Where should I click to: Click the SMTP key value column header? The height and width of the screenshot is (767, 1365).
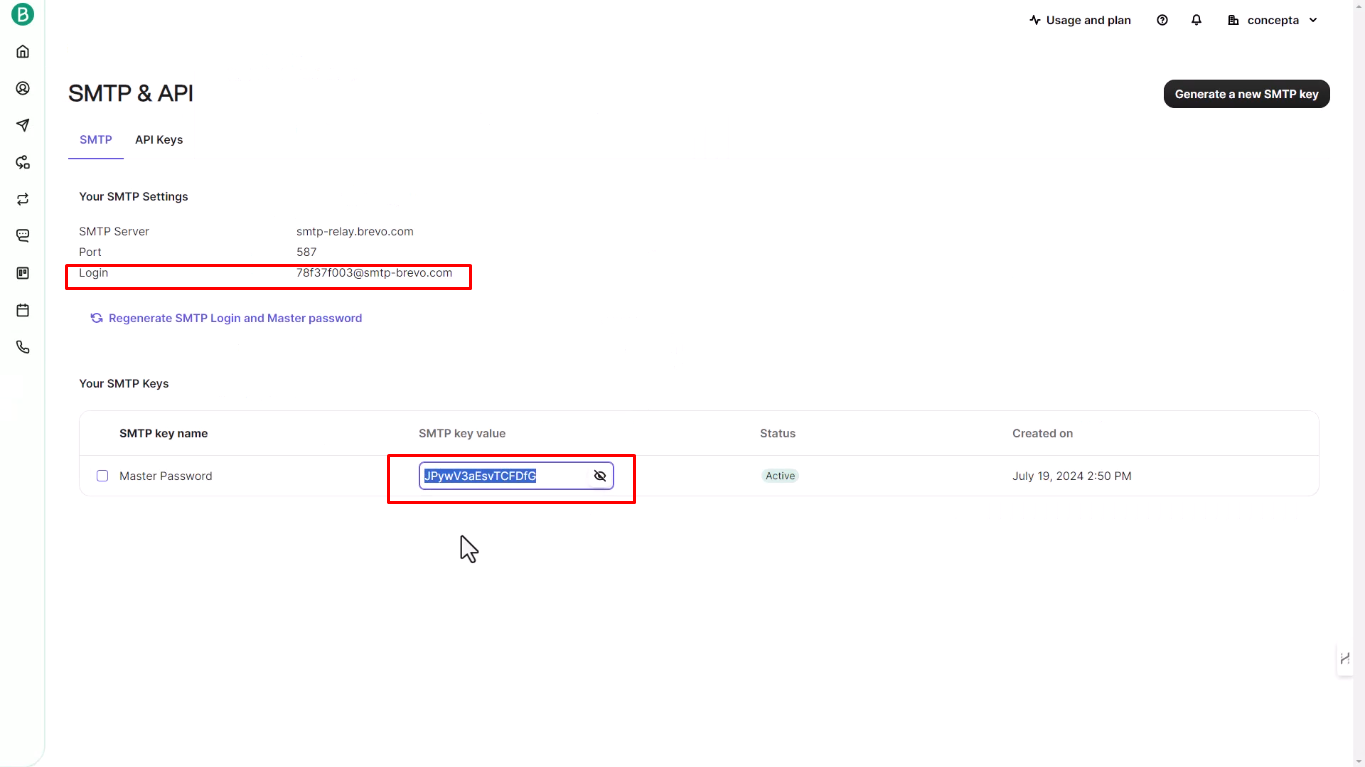(x=462, y=434)
